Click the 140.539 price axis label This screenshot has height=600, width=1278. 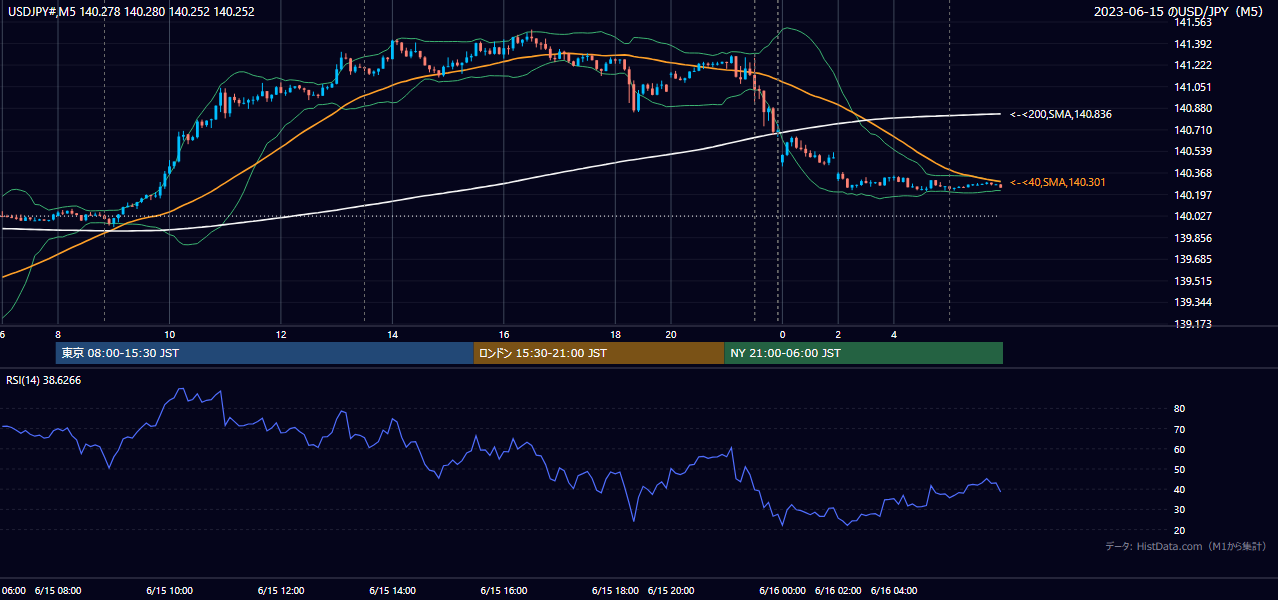tap(1193, 151)
